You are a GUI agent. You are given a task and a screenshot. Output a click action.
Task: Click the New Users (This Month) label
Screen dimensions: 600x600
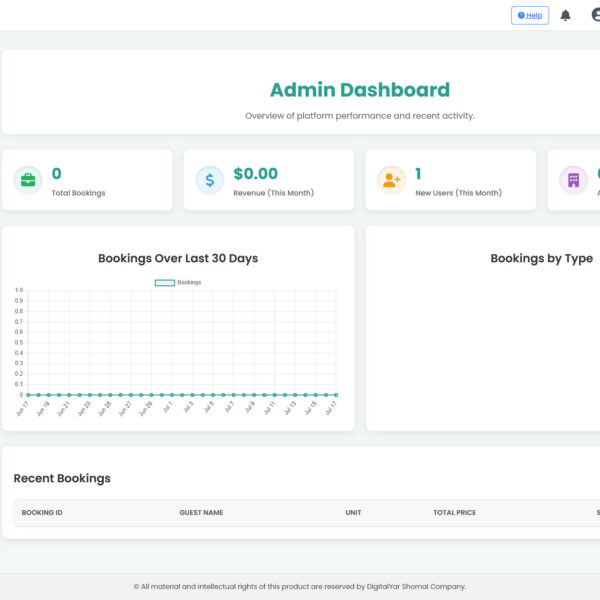pos(458,193)
